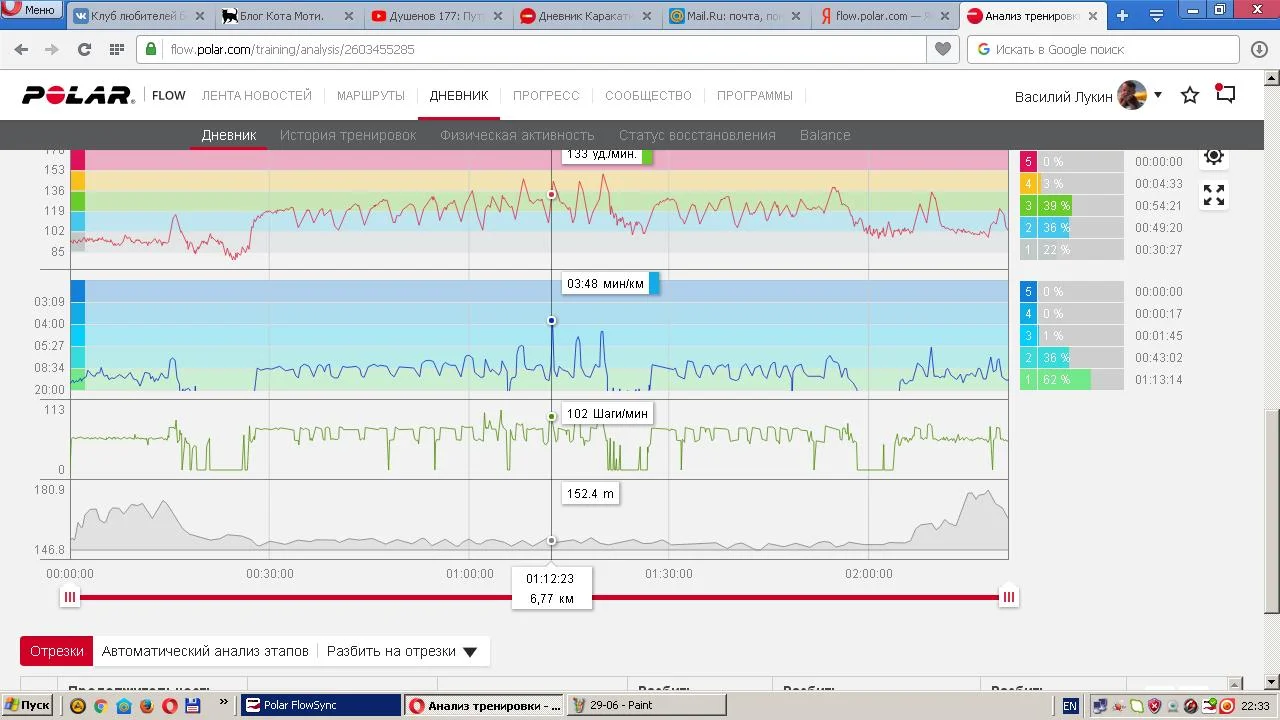Expand Разбить на отрезки dropdown
The height and width of the screenshot is (720, 1280).
pyautogui.click(x=401, y=651)
